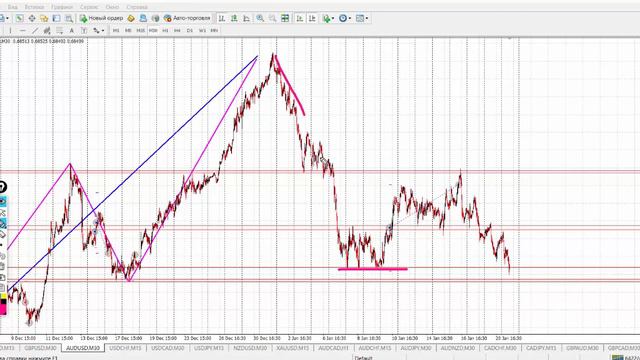Open the CADCHF,M30 chart tab
The image size is (640, 360).
click(x=500, y=348)
